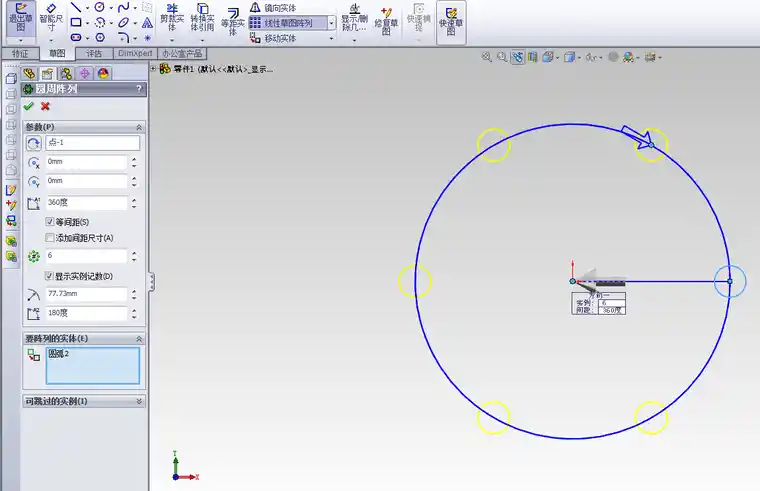The width and height of the screenshot is (760, 491).
Task: Select the Text (A) sketch tool
Action: [x=147, y=22]
